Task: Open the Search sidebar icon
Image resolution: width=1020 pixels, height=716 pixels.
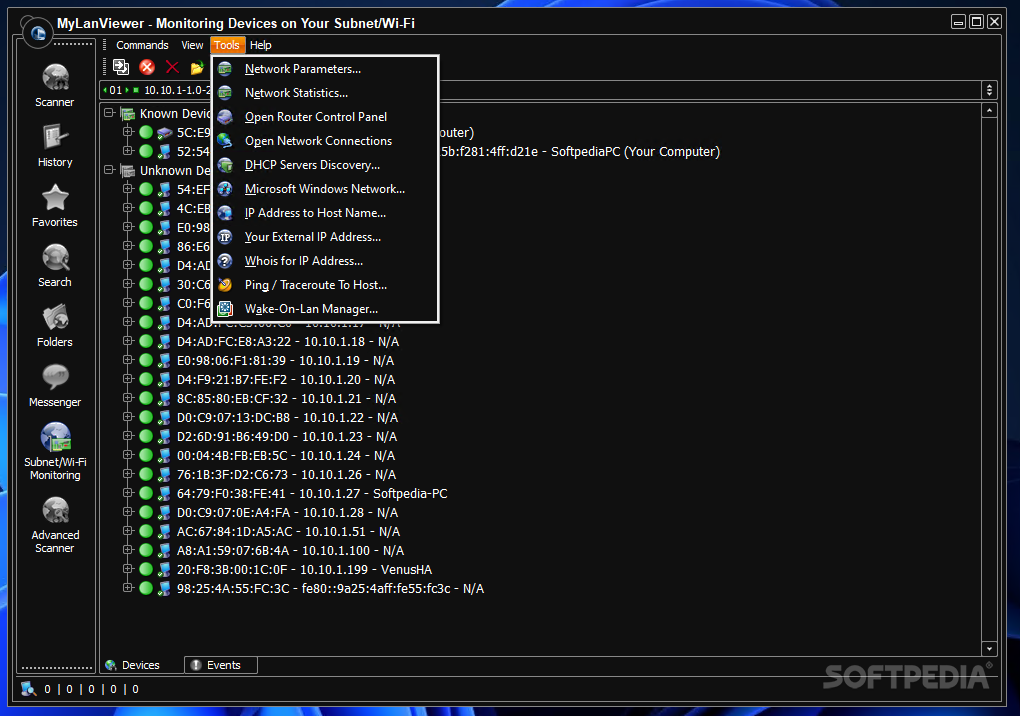Action: (55, 258)
